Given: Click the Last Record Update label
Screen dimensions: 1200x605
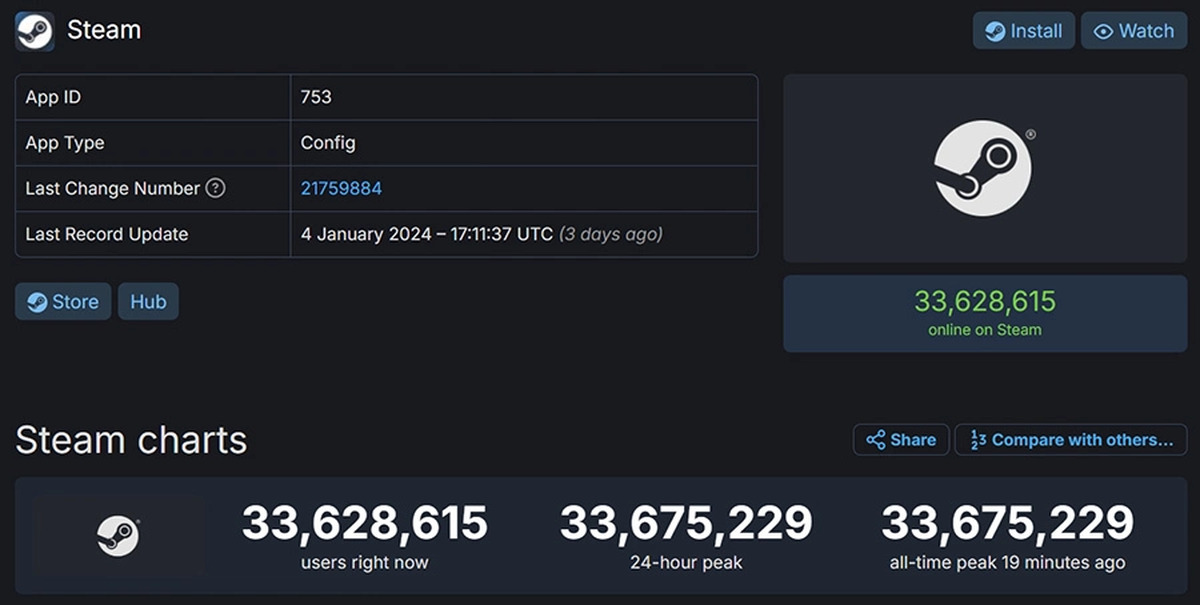Looking at the screenshot, I should (107, 234).
